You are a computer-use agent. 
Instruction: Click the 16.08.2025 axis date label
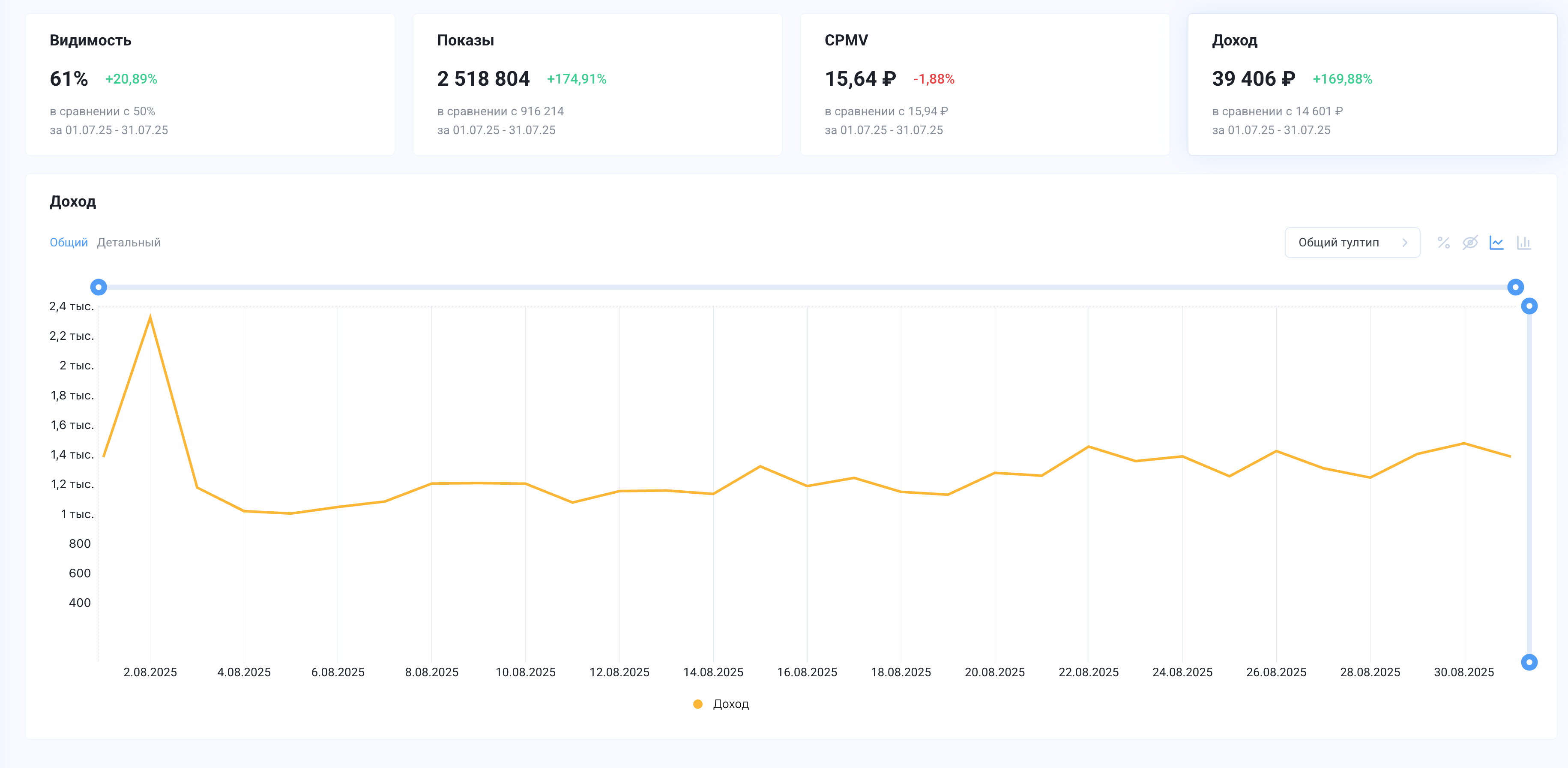(807, 672)
